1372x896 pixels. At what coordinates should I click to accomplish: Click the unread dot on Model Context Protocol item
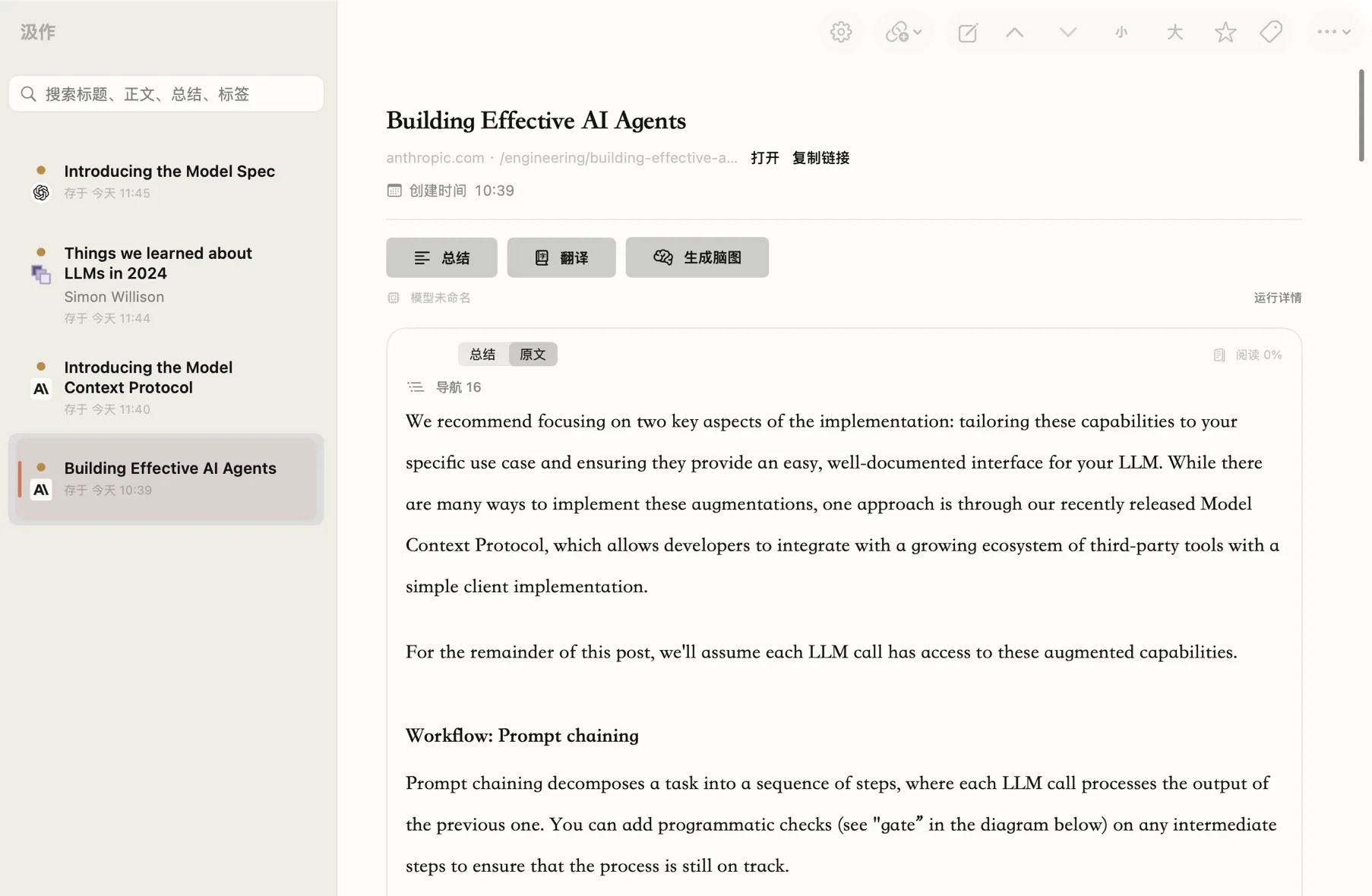(41, 366)
